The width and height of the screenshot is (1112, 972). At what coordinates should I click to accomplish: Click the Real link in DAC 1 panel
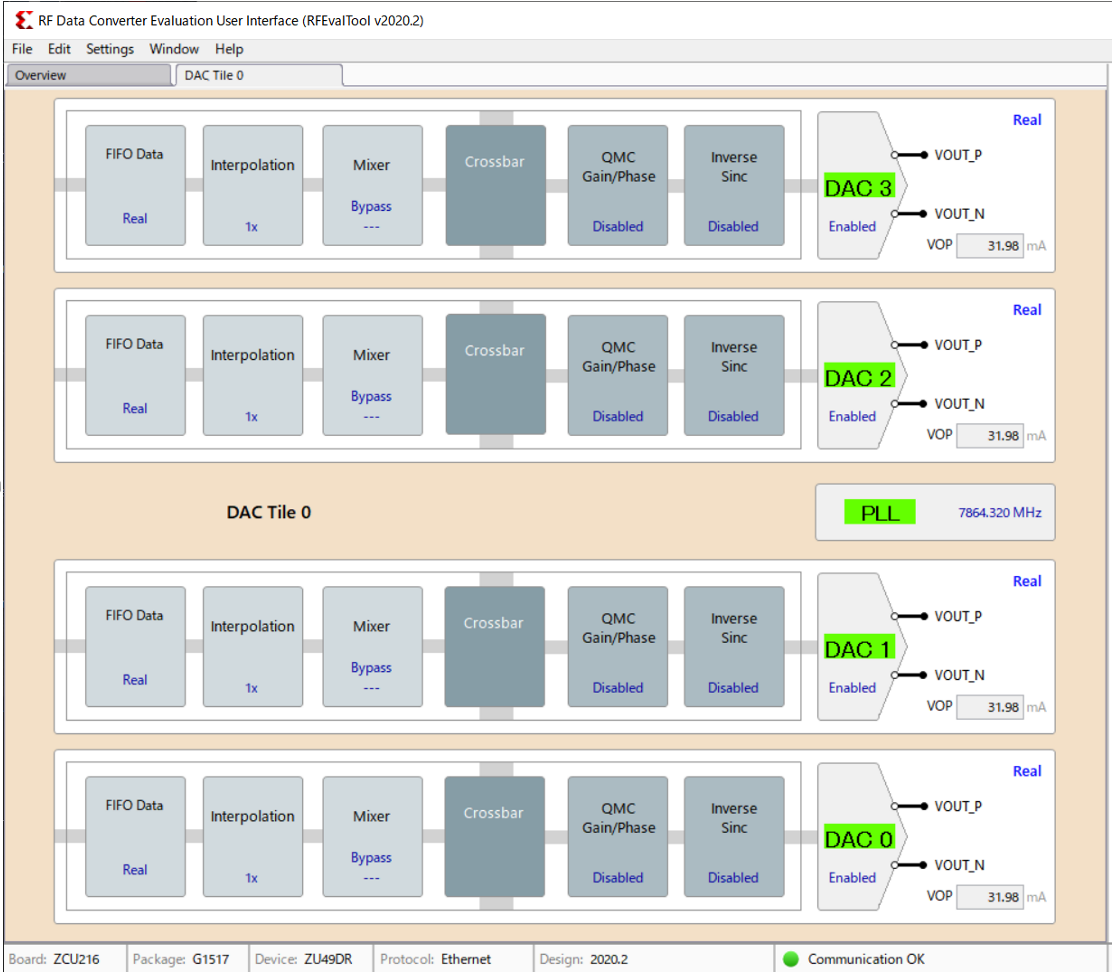click(x=1027, y=581)
